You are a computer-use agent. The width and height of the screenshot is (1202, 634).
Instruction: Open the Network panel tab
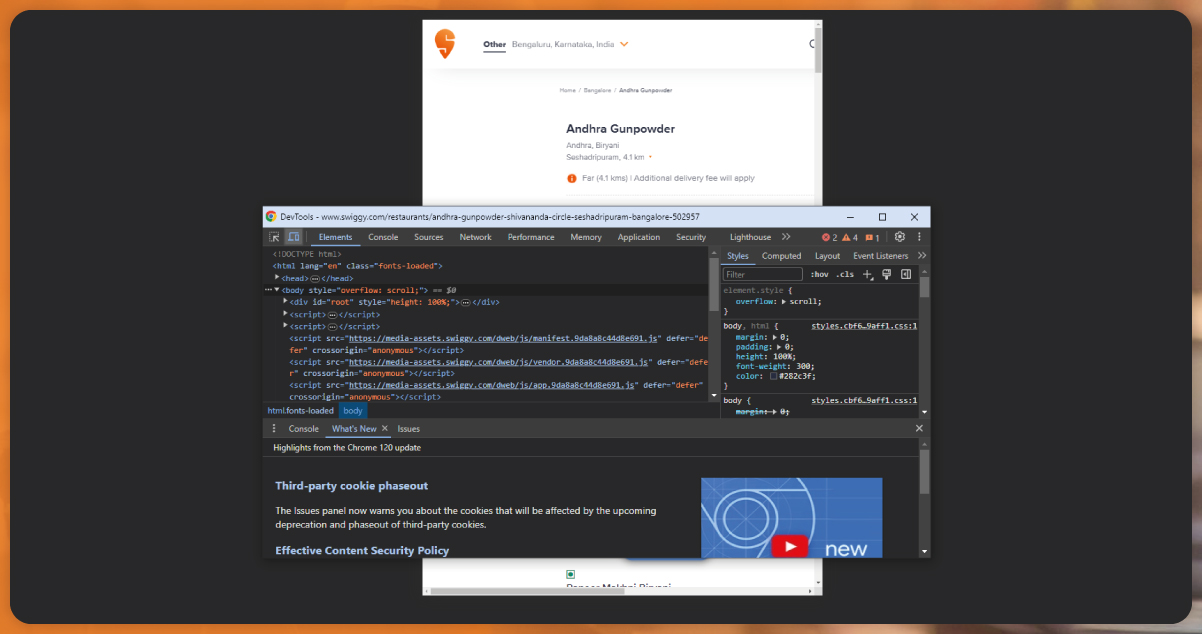pyautogui.click(x=476, y=237)
